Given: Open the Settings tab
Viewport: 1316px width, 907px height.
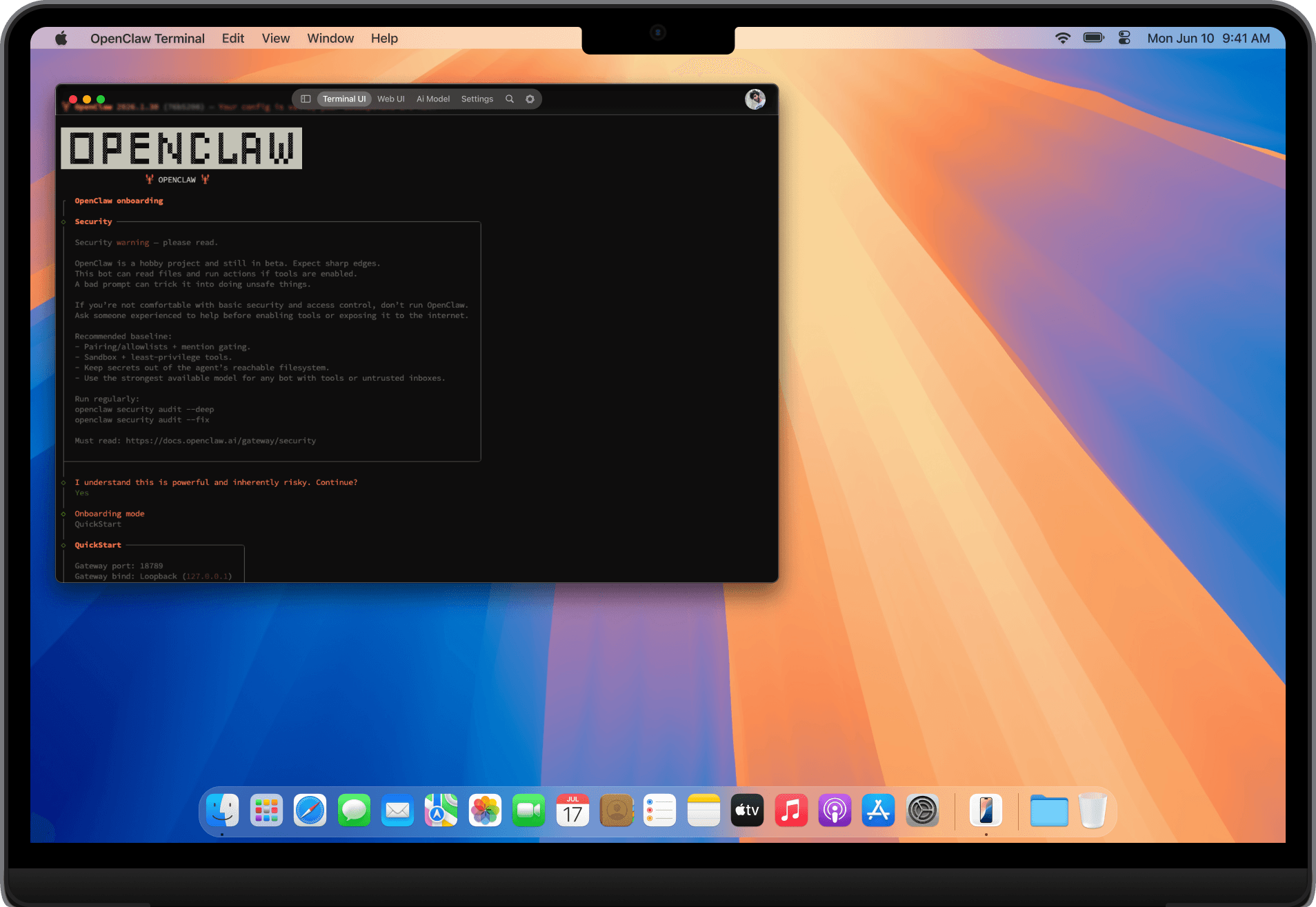Looking at the screenshot, I should pyautogui.click(x=477, y=99).
